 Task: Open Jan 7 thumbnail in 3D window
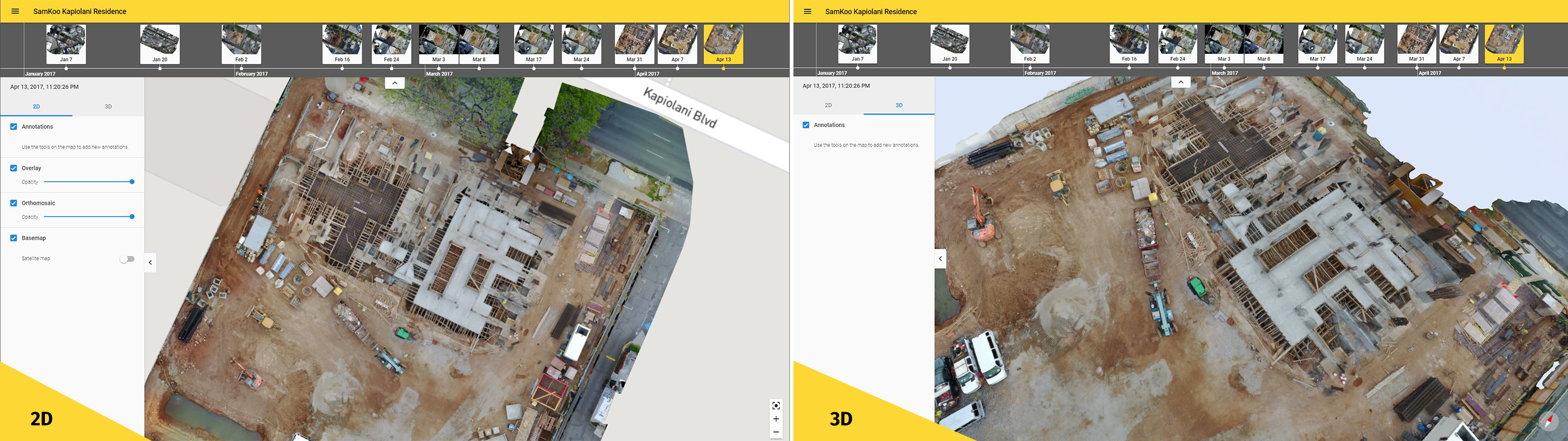coord(857,44)
